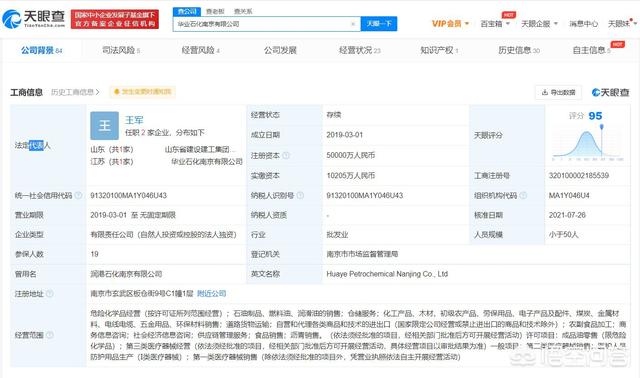Open the 华业石化南京有限公司 link under 江苏

pyautogui.click(x=207, y=162)
